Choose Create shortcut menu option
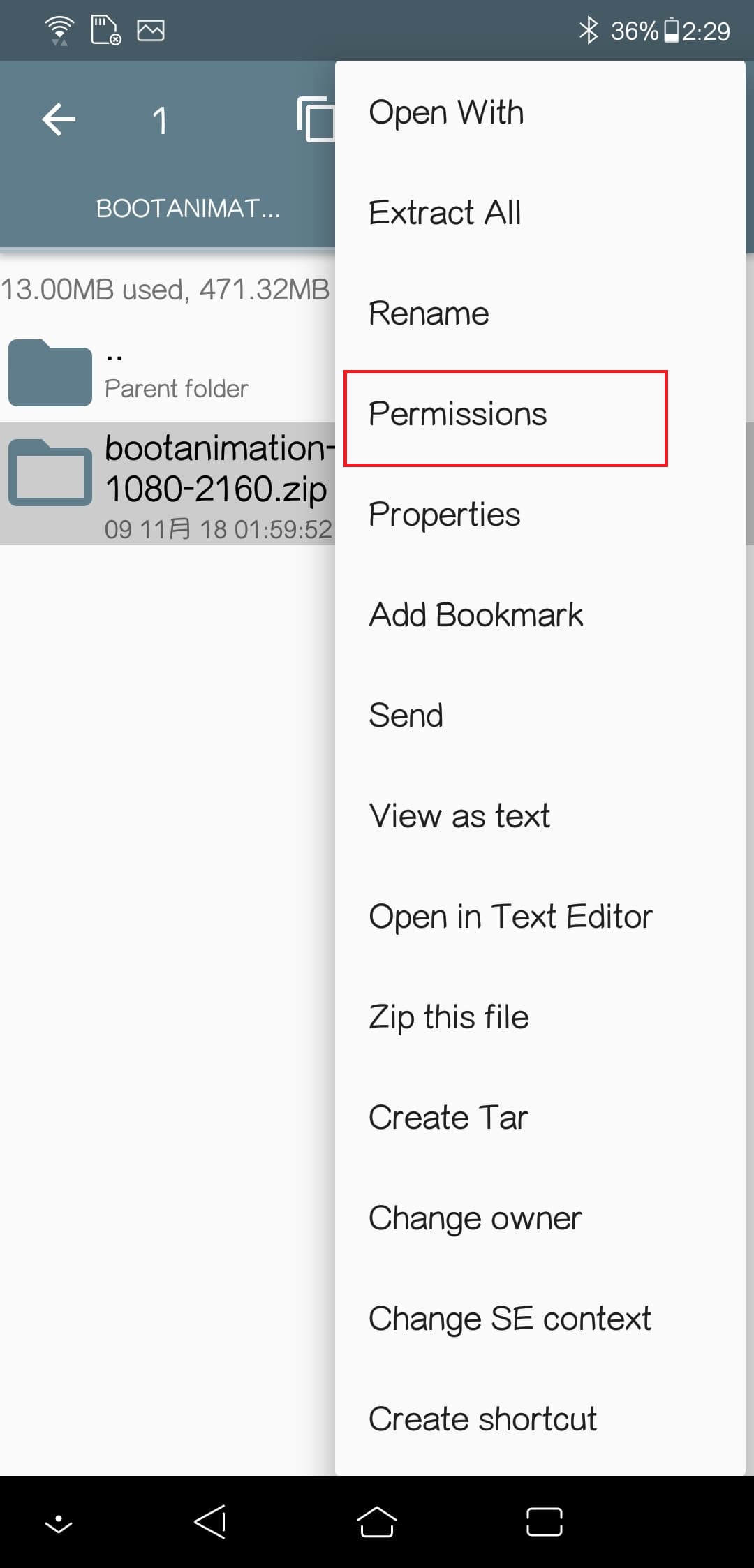754x1568 pixels. click(540, 1419)
